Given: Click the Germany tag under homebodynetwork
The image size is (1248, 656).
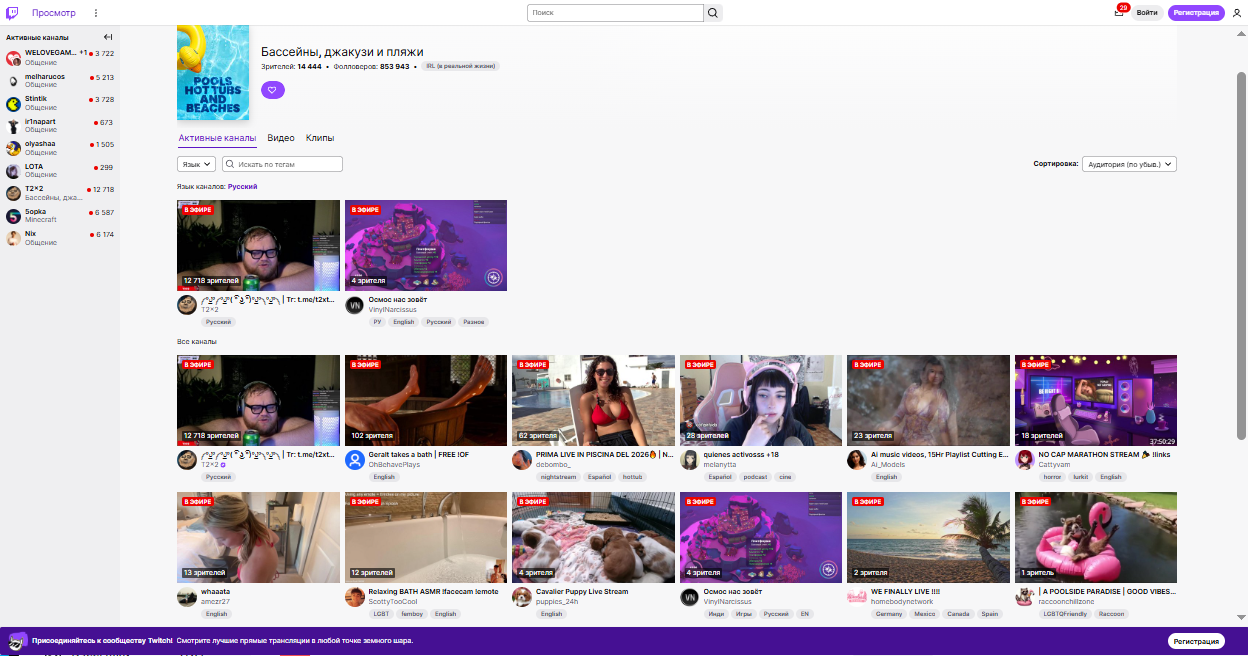Looking at the screenshot, I should pyautogui.click(x=888, y=614).
